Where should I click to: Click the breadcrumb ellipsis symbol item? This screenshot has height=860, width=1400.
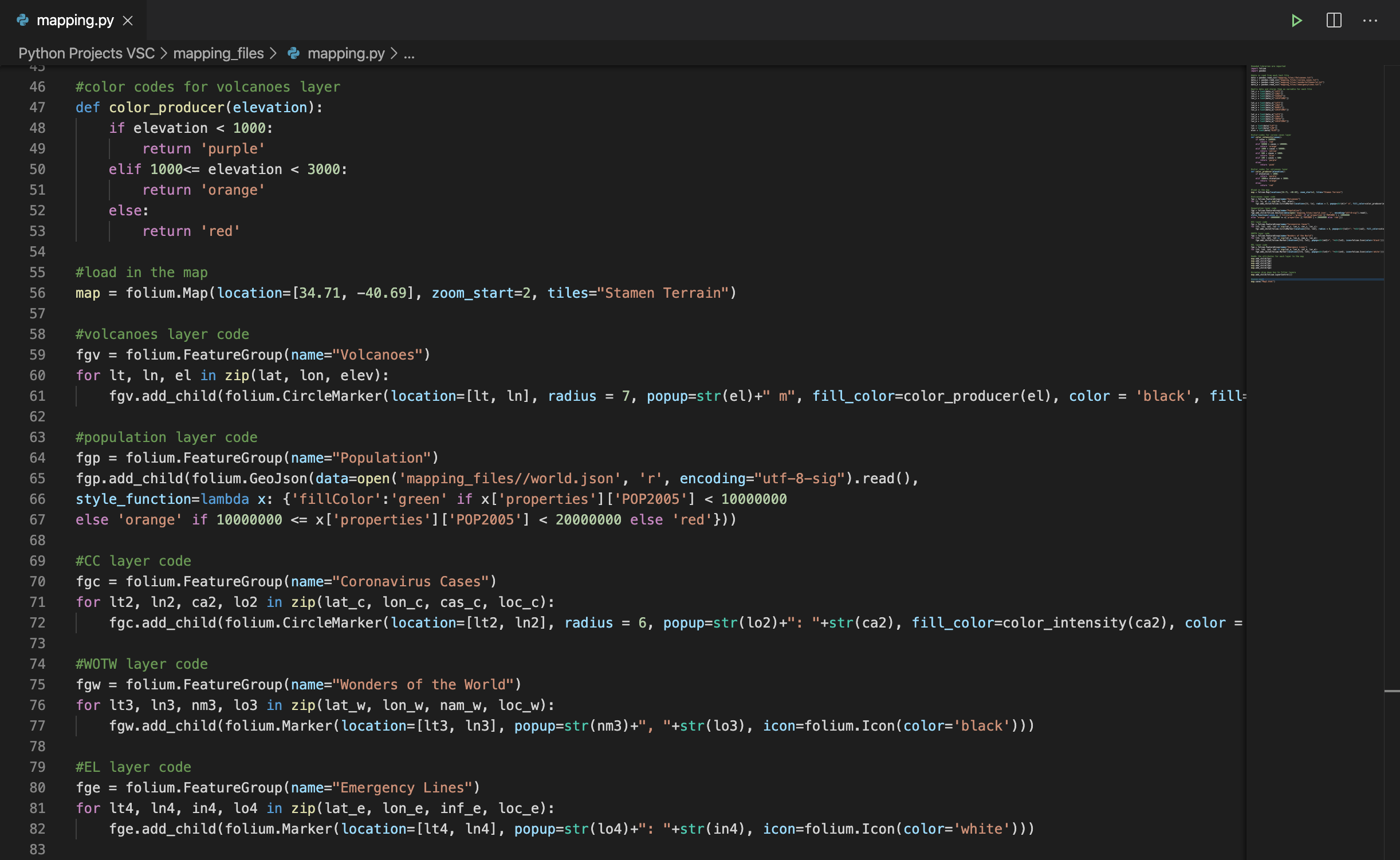[409, 53]
